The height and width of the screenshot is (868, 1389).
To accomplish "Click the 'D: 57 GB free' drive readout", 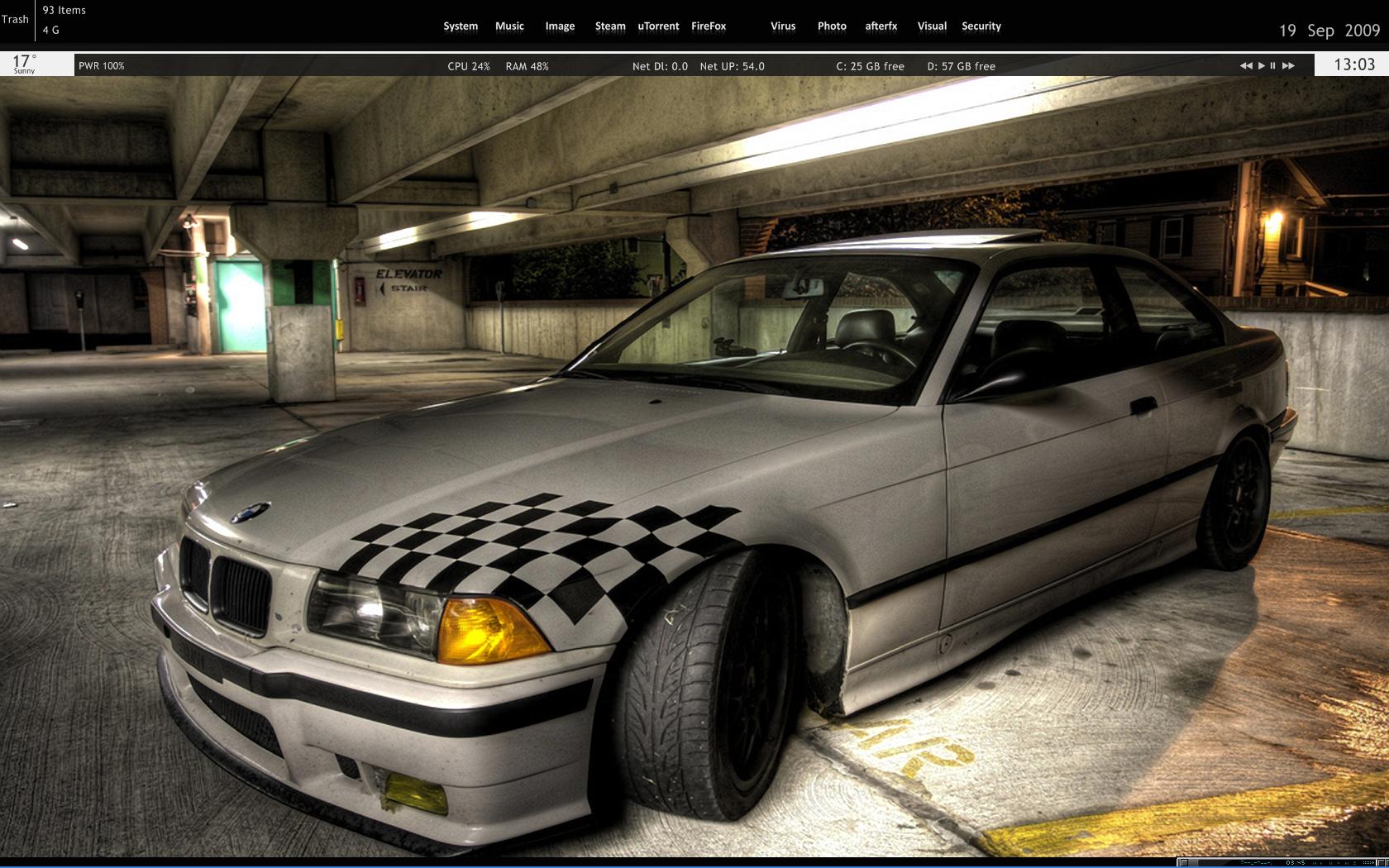I will coord(962,66).
